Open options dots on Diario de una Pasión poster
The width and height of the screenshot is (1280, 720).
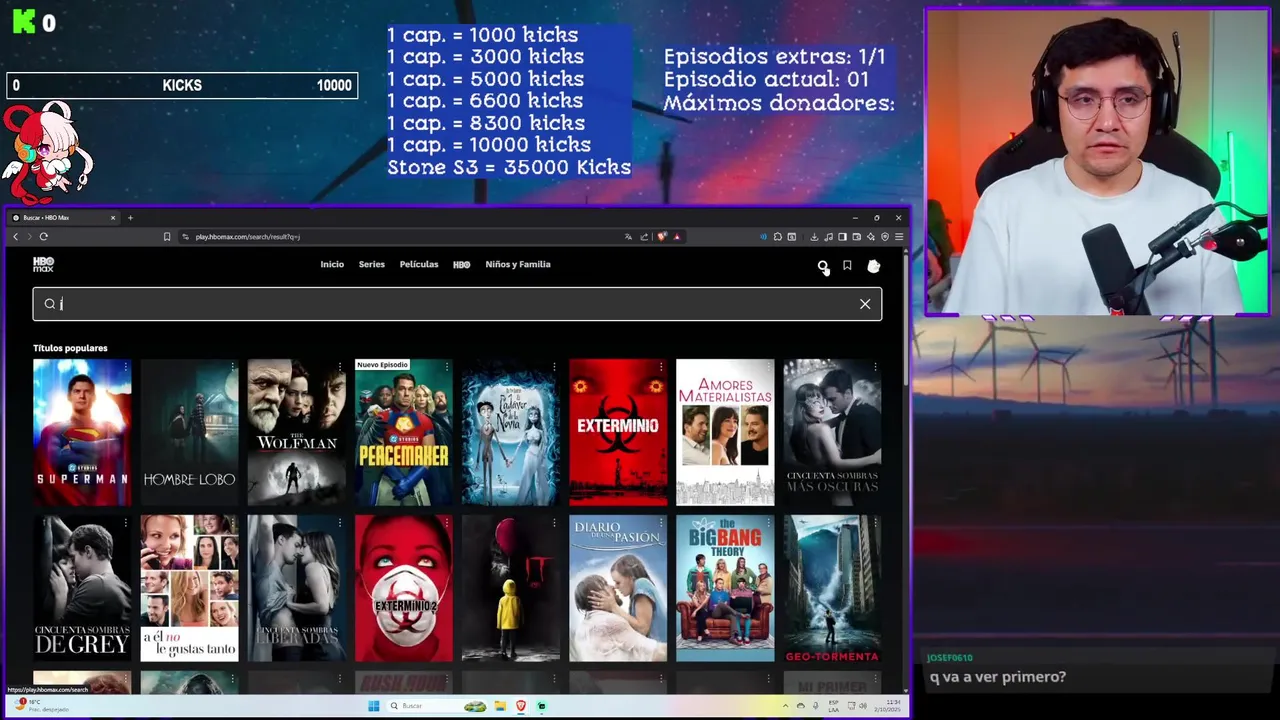pyautogui.click(x=661, y=523)
